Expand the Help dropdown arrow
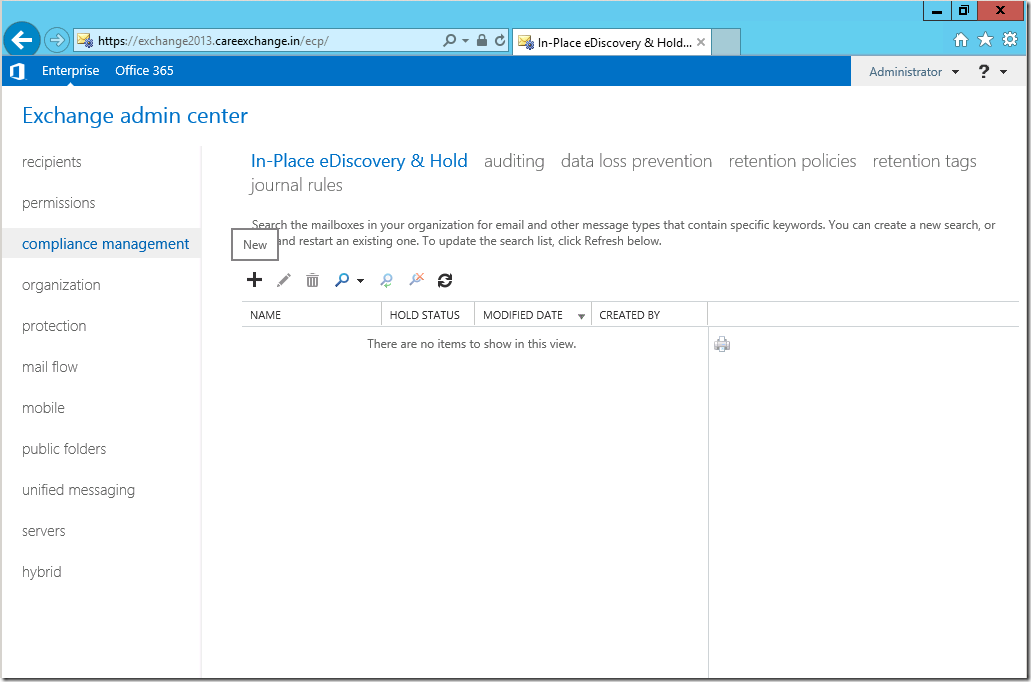1031x682 pixels. point(1003,72)
